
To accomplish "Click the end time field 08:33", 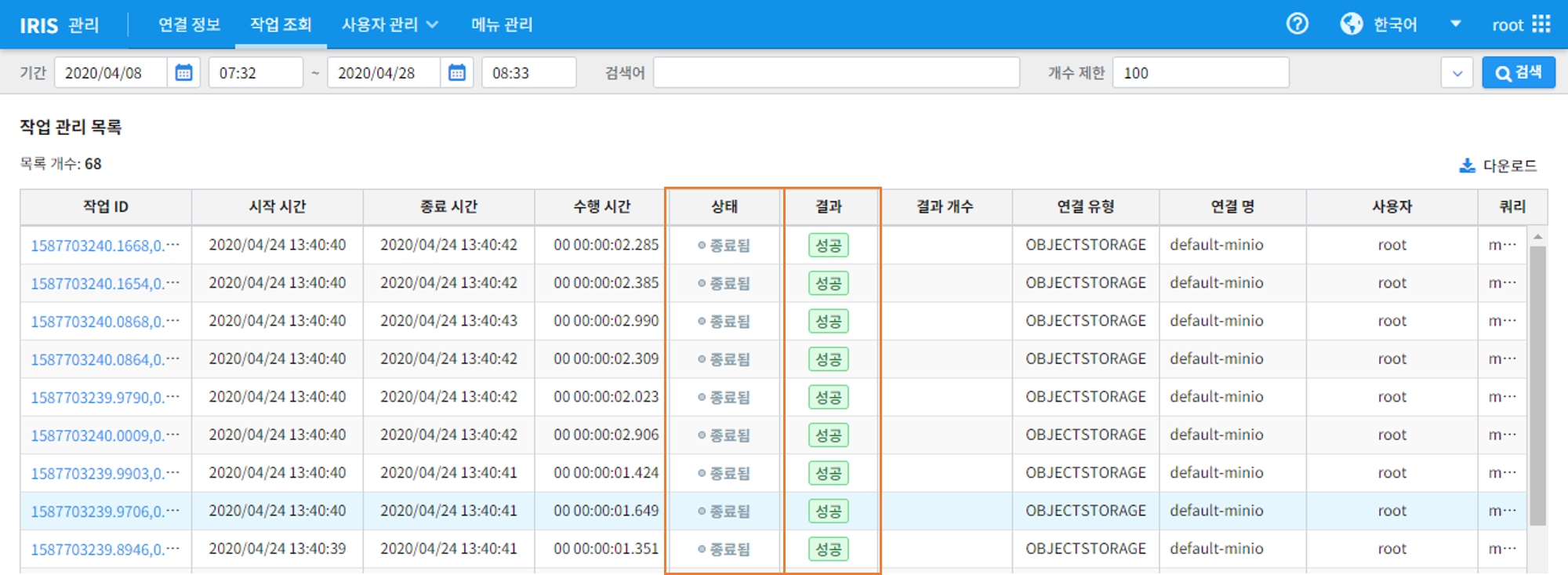I will coord(528,73).
